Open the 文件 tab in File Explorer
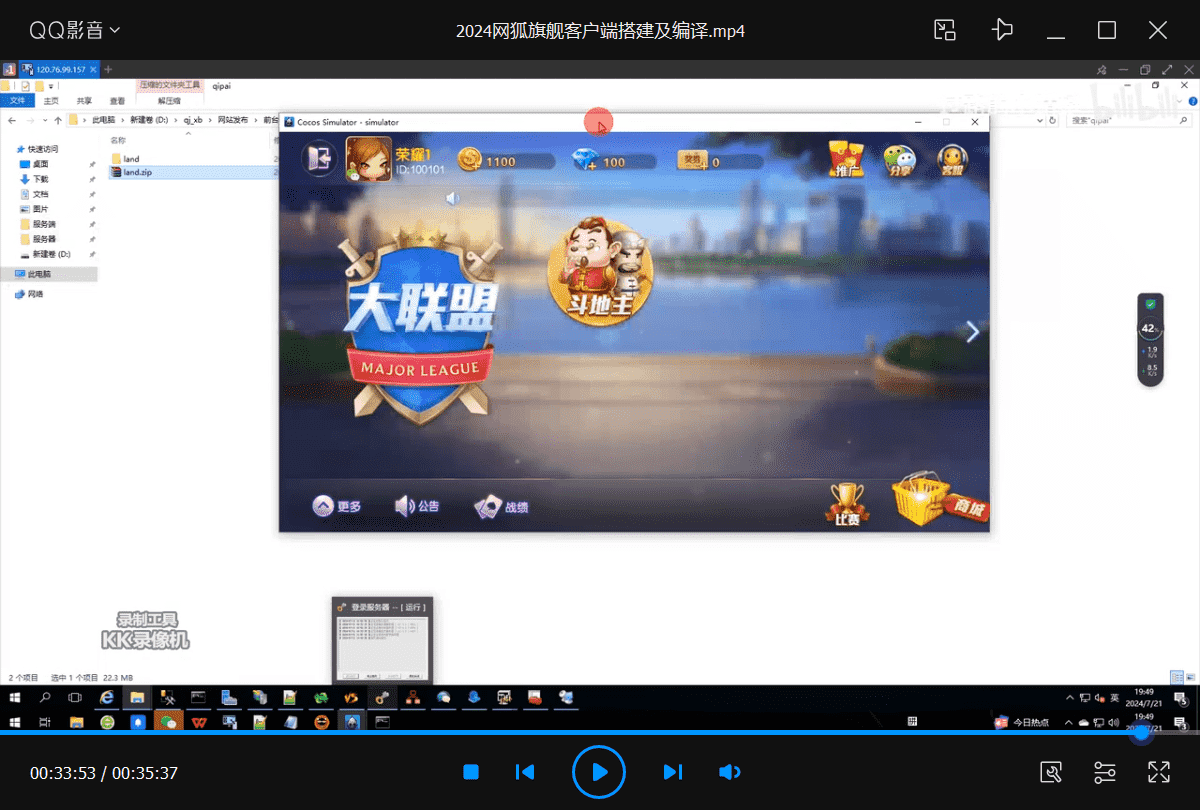1200x810 pixels. [17, 101]
